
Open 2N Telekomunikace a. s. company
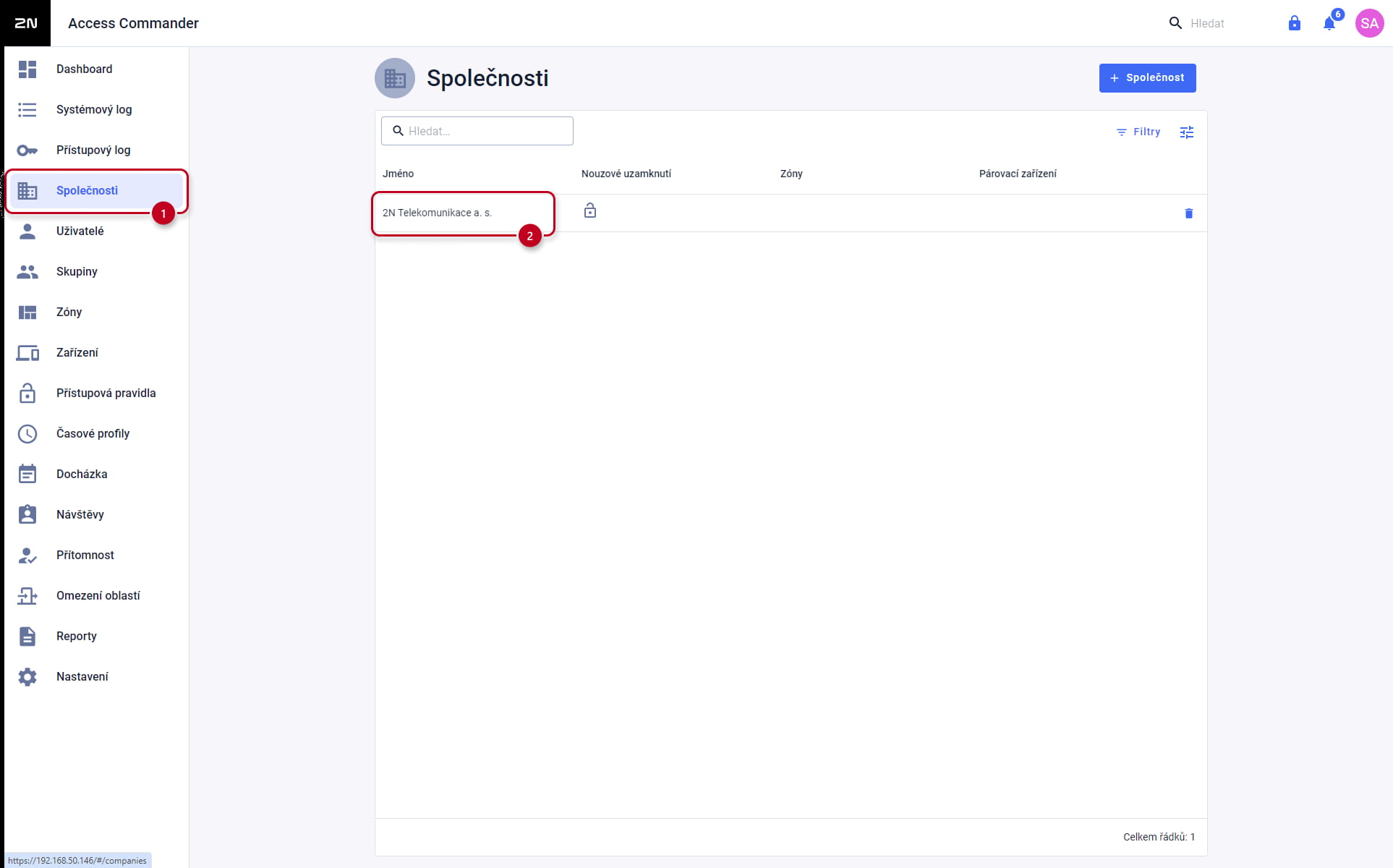(437, 213)
